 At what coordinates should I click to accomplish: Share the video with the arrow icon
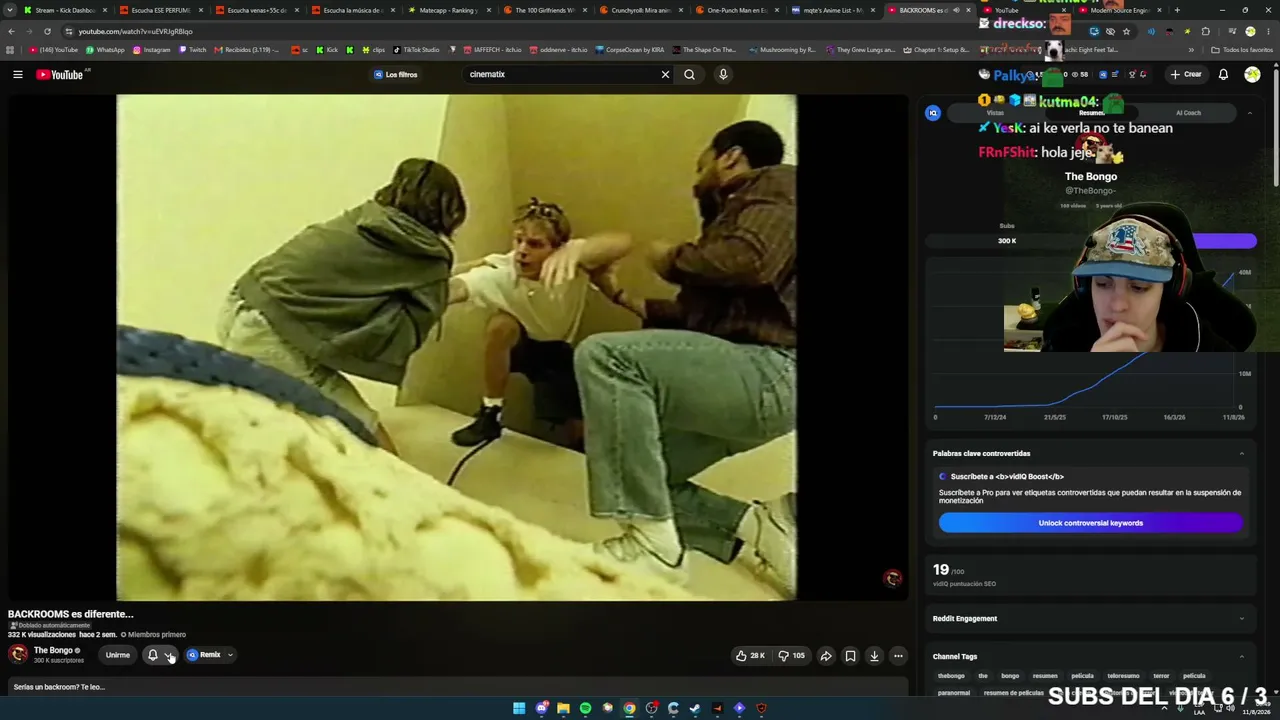[x=826, y=656]
